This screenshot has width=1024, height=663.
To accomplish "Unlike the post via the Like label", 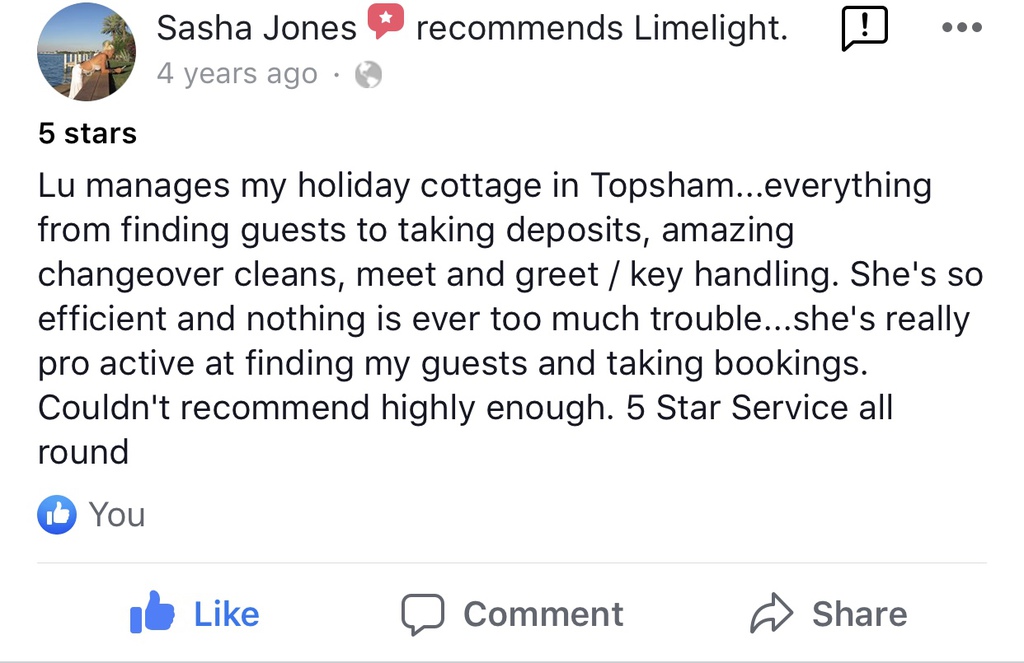I will (226, 614).
